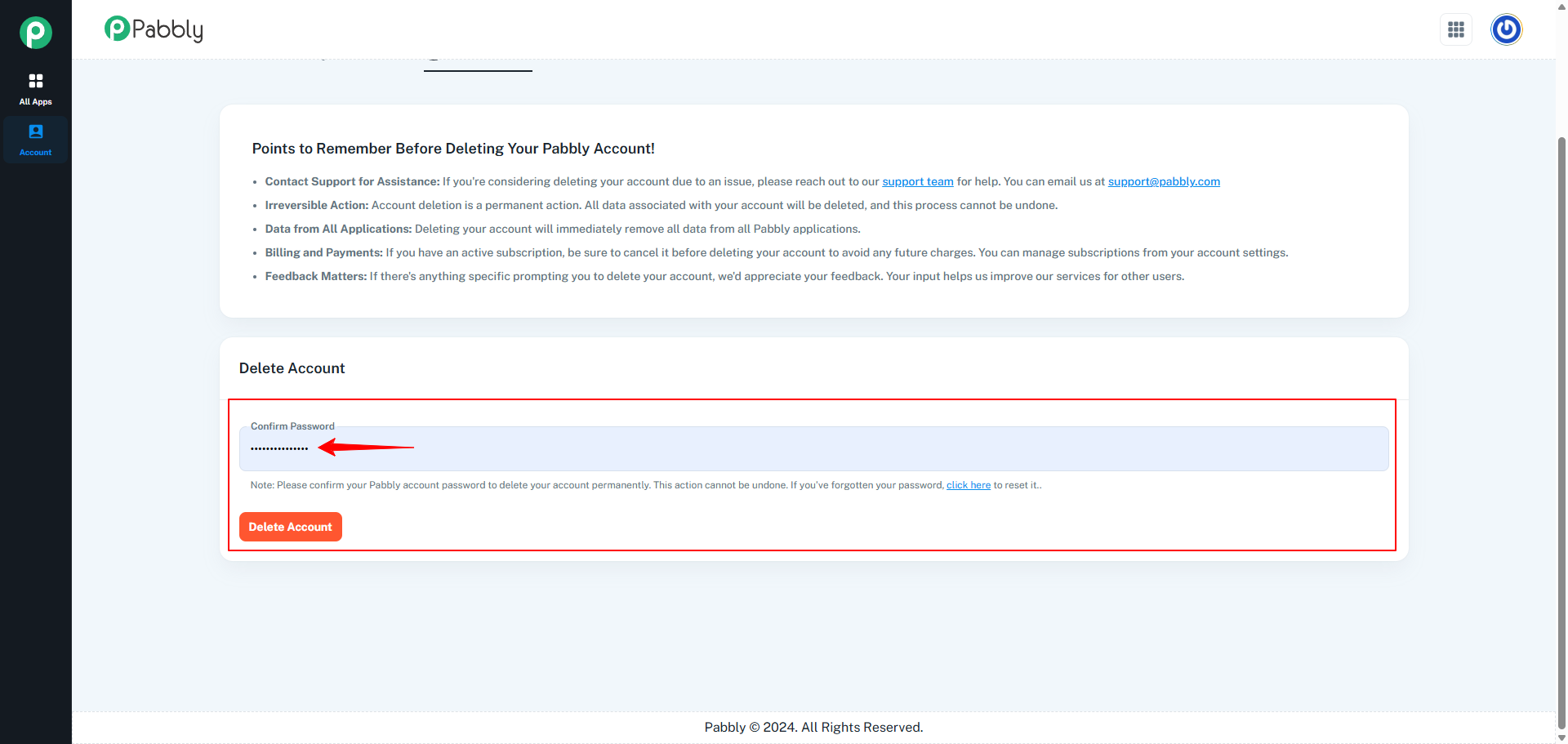Image resolution: width=1568 pixels, height=744 pixels.
Task: Click the 'click here' password reset link
Action: pos(969,485)
